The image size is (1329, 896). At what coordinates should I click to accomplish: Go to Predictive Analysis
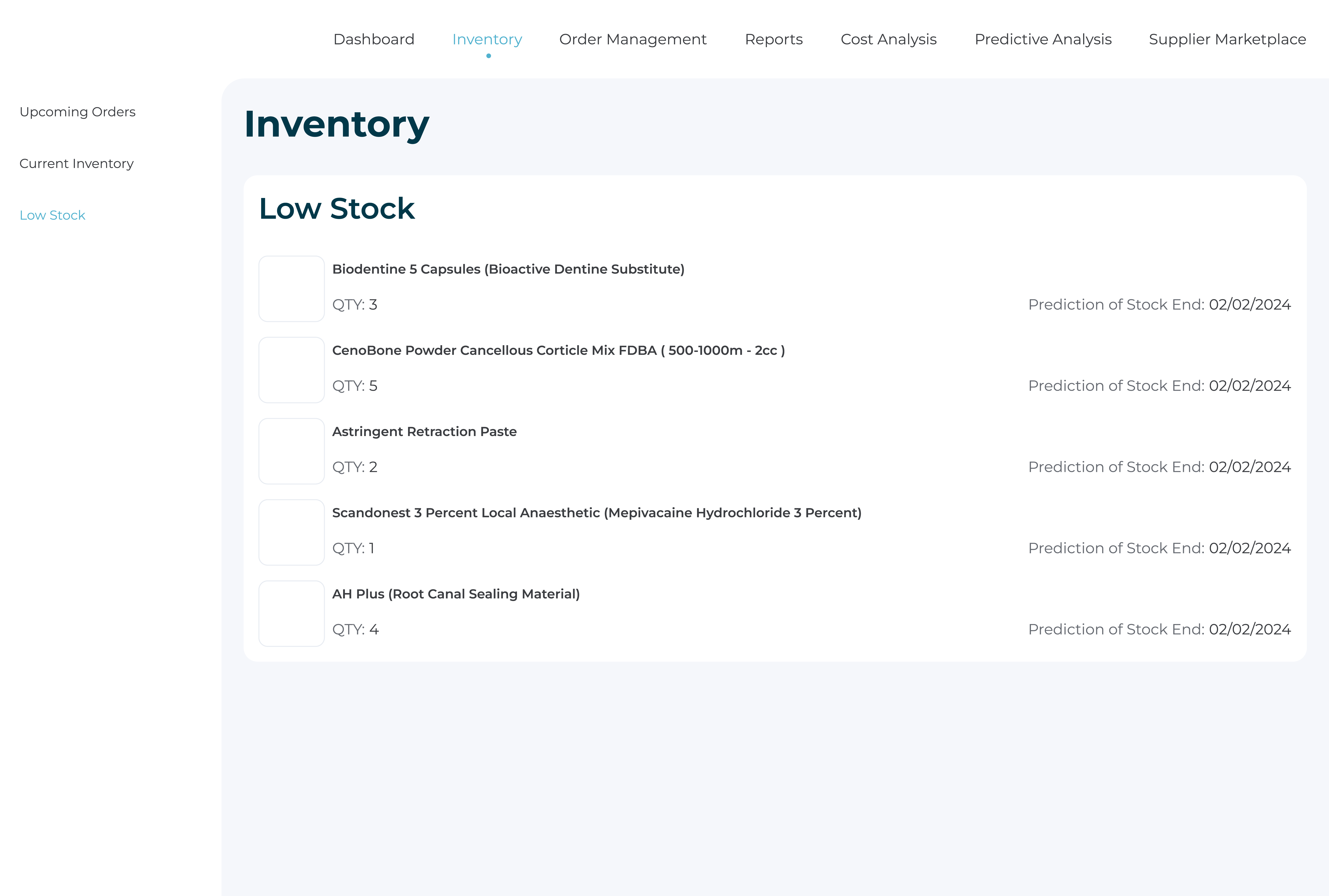[1043, 39]
